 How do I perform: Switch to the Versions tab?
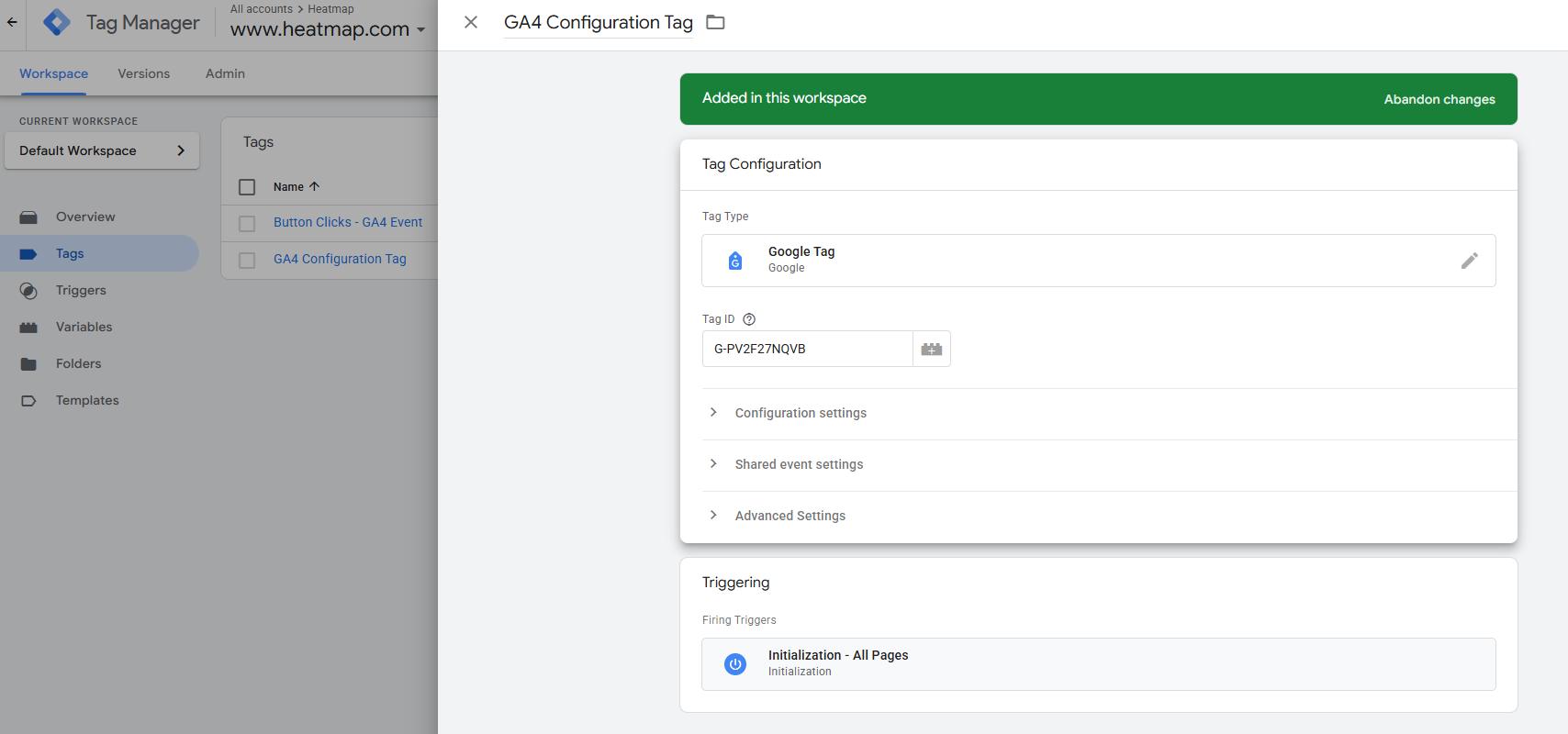pyautogui.click(x=144, y=73)
